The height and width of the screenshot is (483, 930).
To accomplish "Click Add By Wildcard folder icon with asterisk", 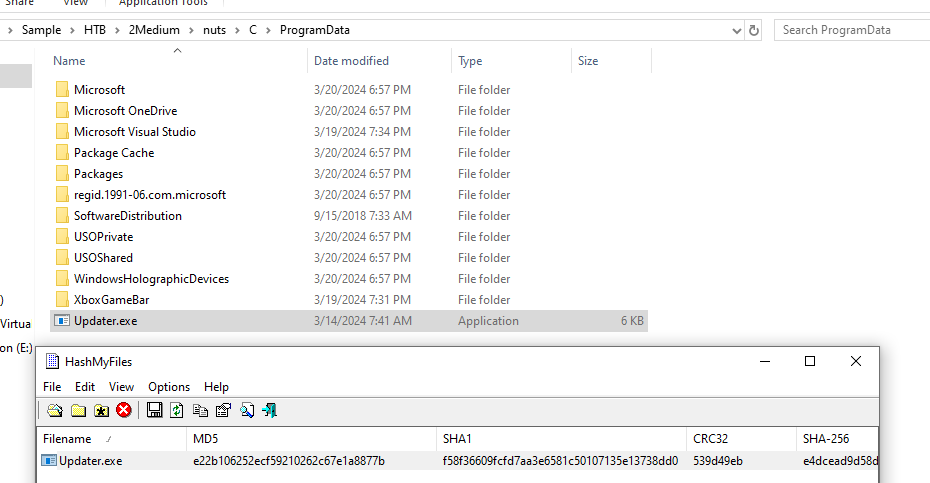I will point(101,410).
